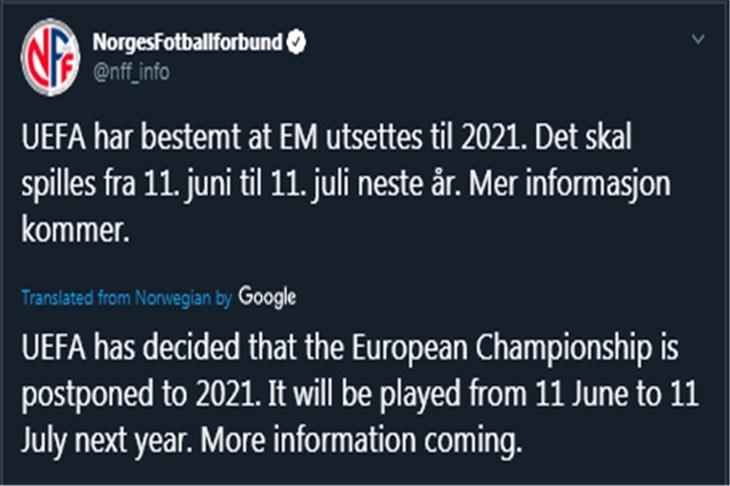Viewport: 730px width, 486px height.
Task: Open the Google logo next to translation
Action: coord(267,297)
